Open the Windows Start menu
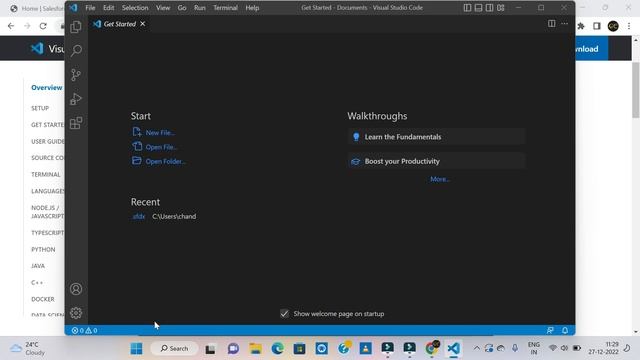Screen dimensions: 640x360 coord(136,349)
